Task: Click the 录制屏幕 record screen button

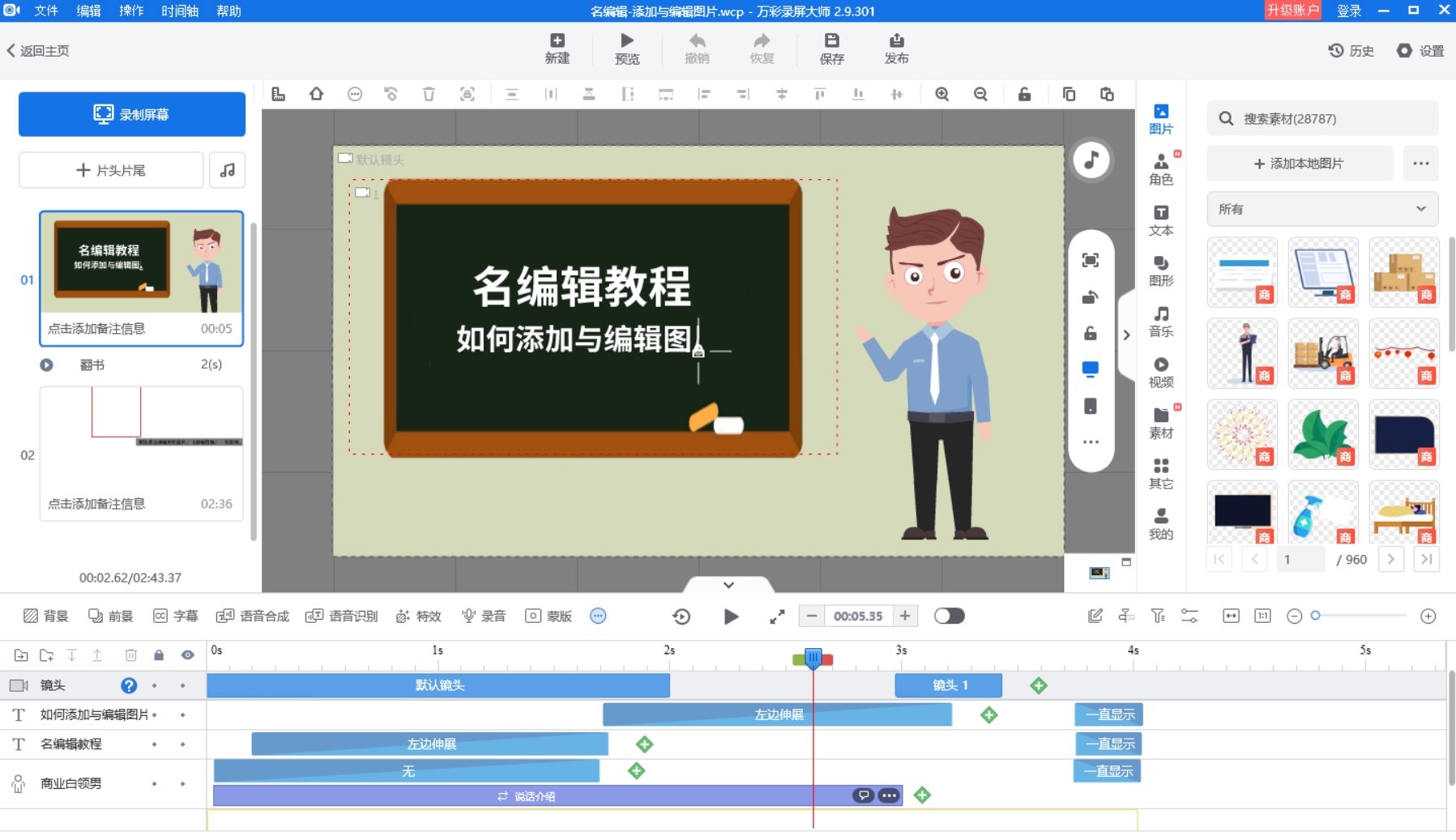Action: pyautogui.click(x=132, y=114)
